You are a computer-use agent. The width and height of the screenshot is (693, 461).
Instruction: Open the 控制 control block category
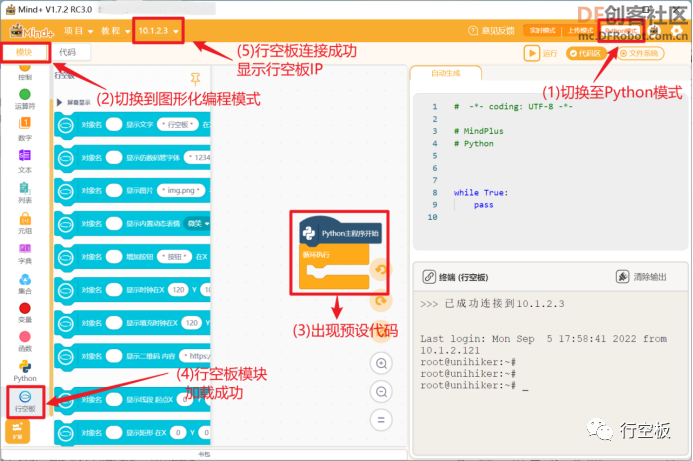click(25, 72)
